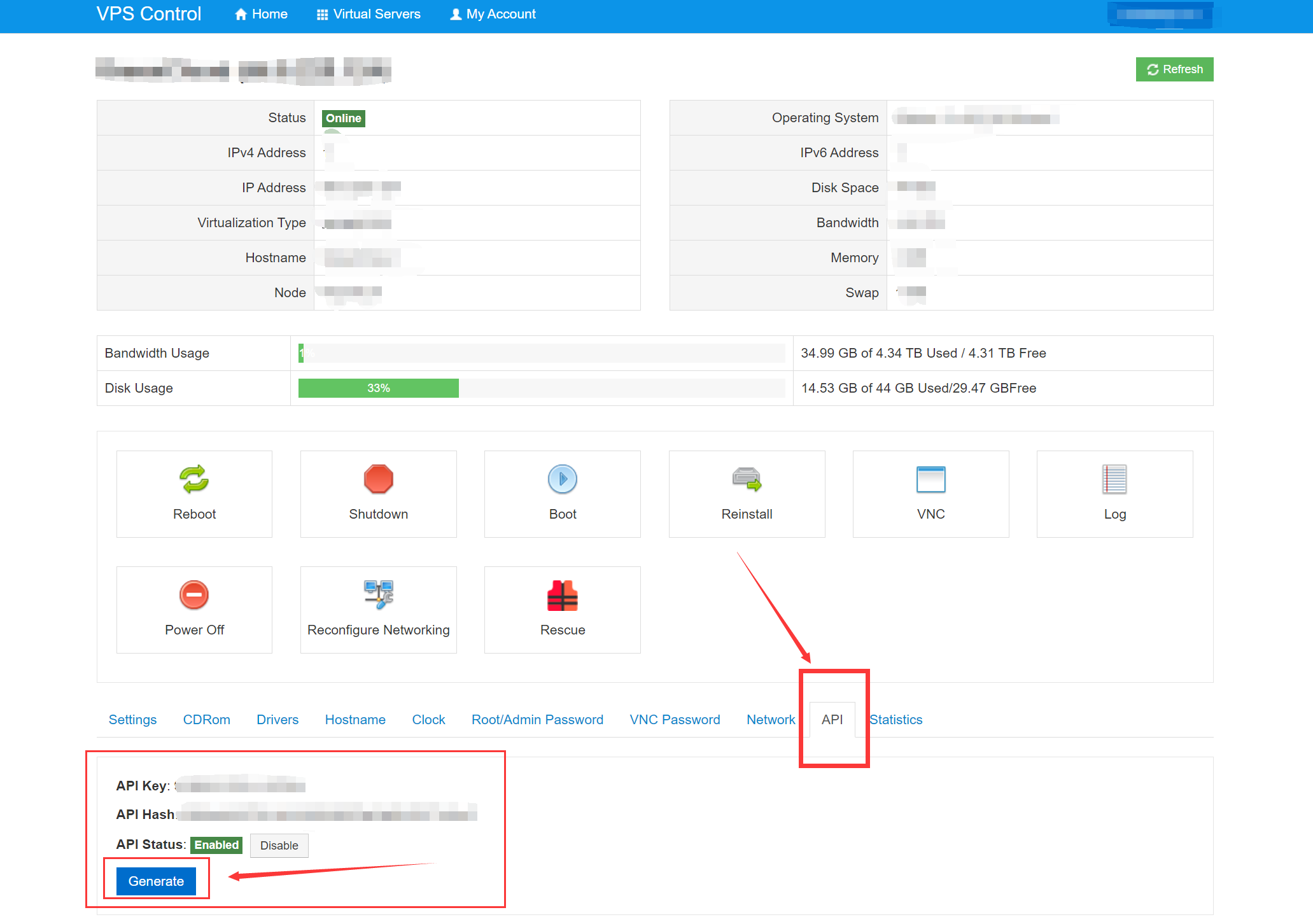Open the Log notepad icon
The width and height of the screenshot is (1313, 924).
(1114, 480)
